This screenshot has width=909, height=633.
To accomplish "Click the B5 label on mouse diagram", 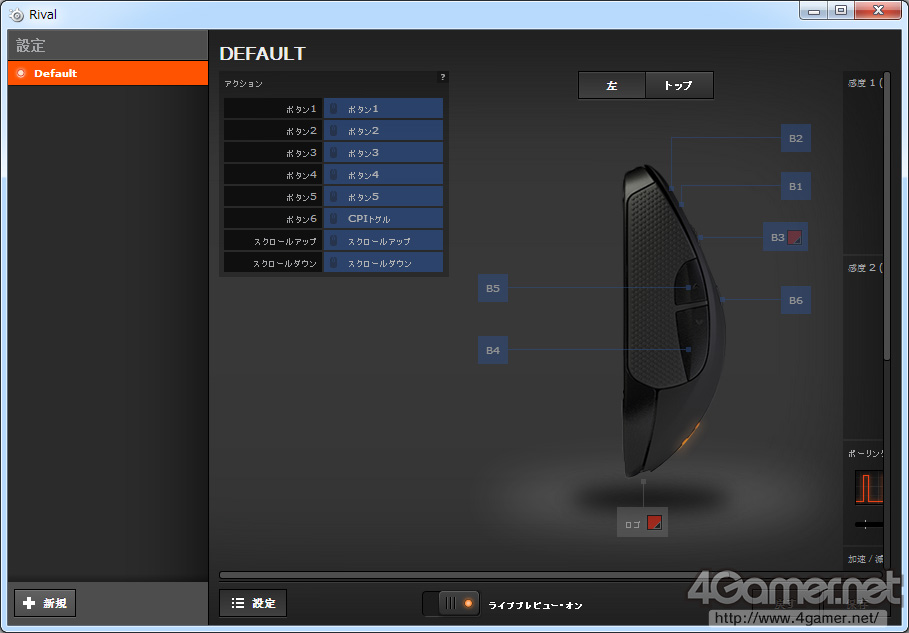I will (493, 288).
